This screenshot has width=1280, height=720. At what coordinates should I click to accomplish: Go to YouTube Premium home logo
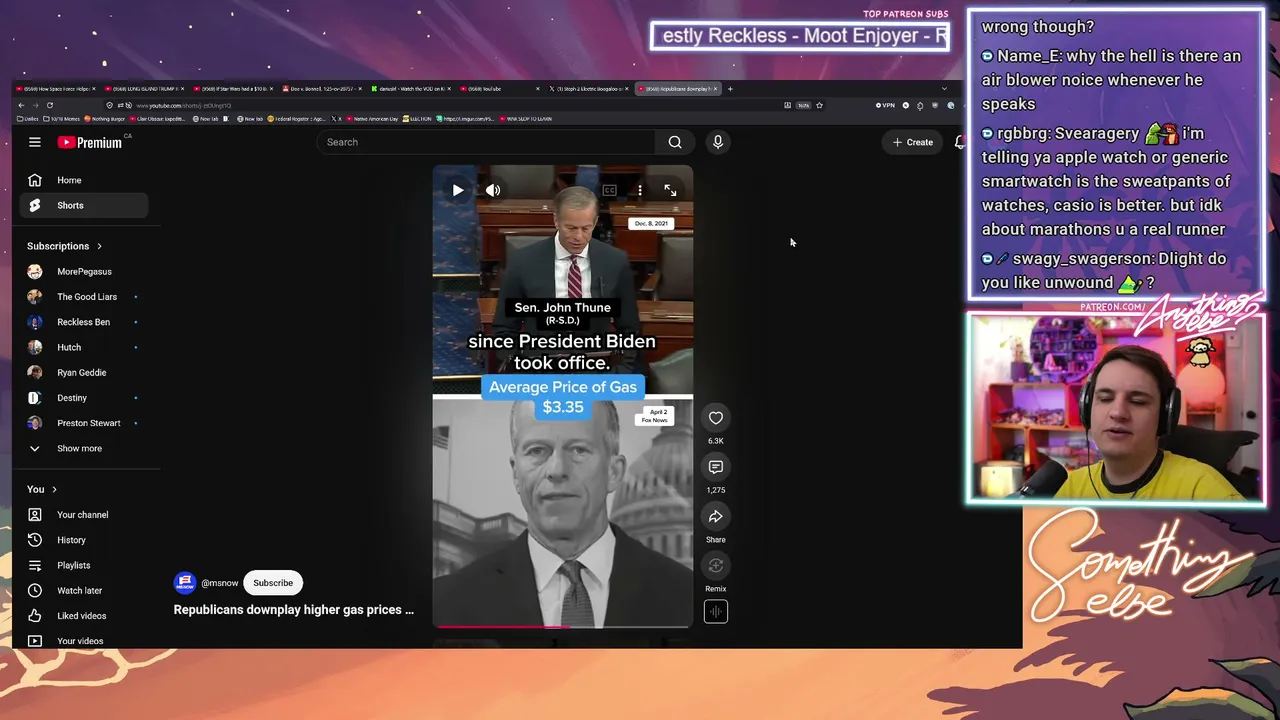pyautogui.click(x=89, y=142)
